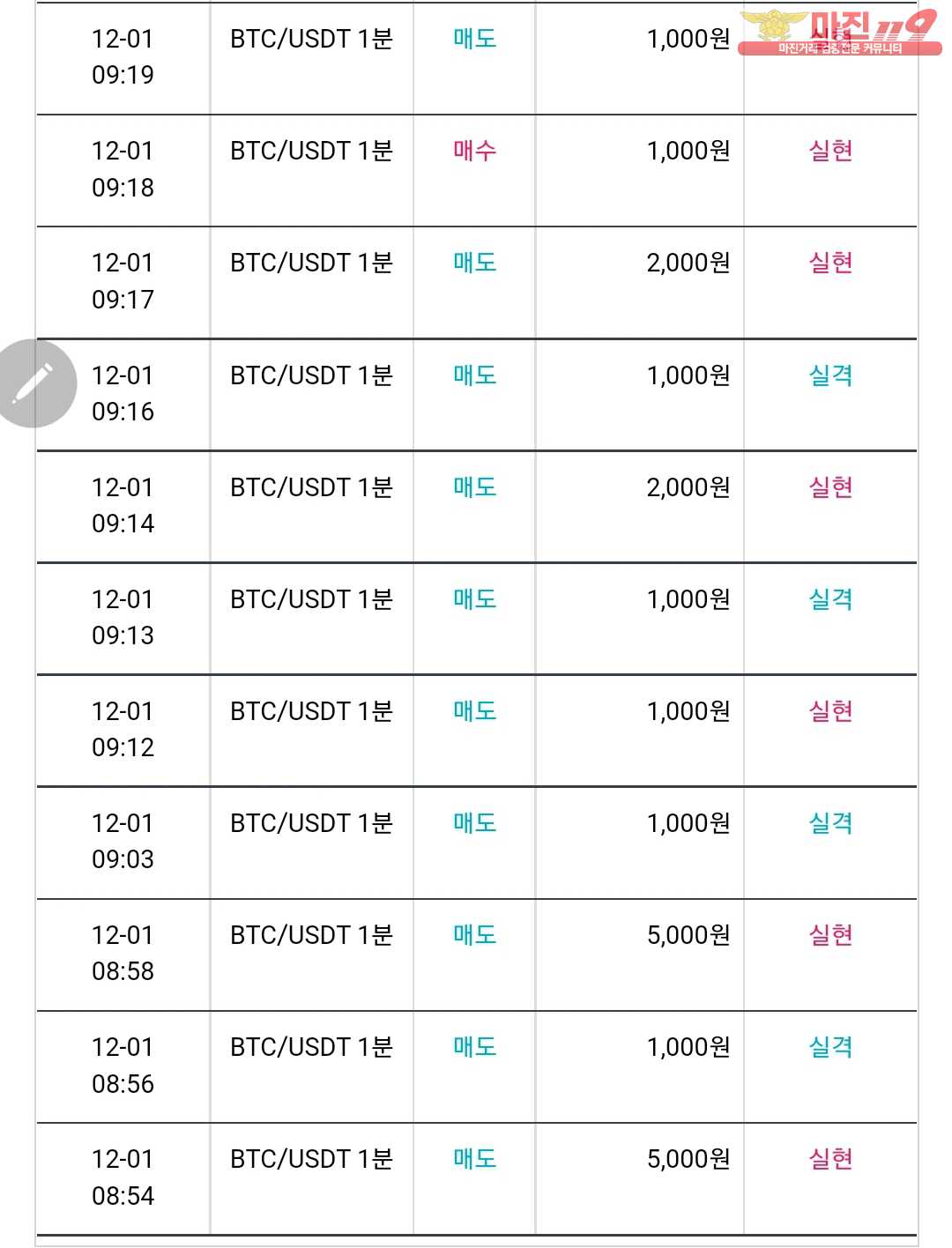Click 실현 result in the 09:18 row
This screenshot has height=1248, width=952.
(x=830, y=151)
